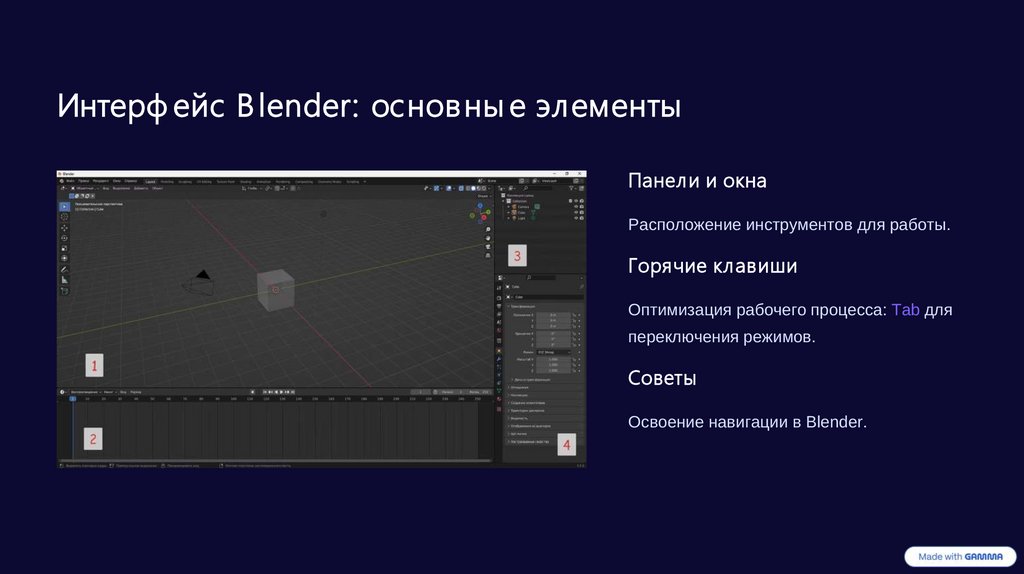Open the Output properties tab icon

499,306
